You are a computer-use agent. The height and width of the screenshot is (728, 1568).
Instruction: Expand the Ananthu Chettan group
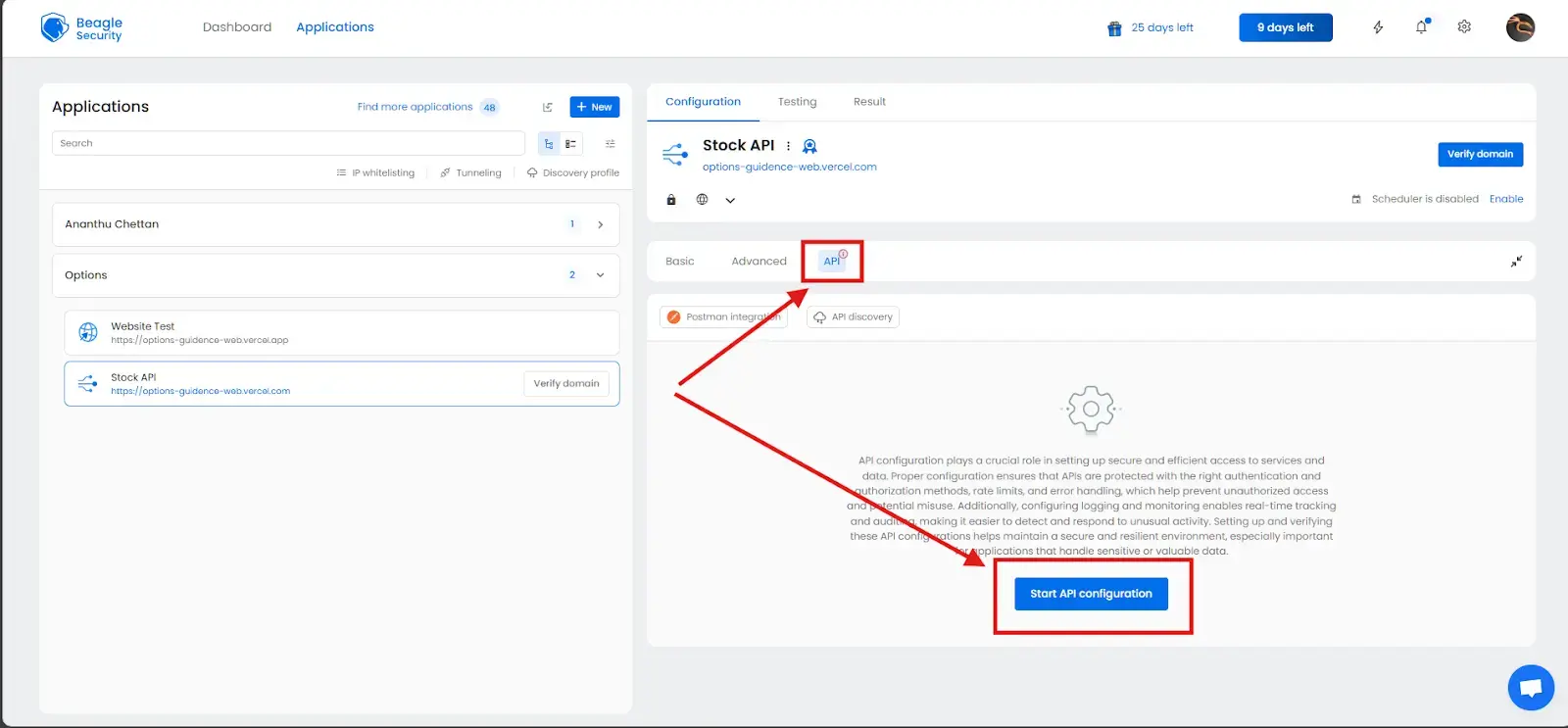(601, 224)
